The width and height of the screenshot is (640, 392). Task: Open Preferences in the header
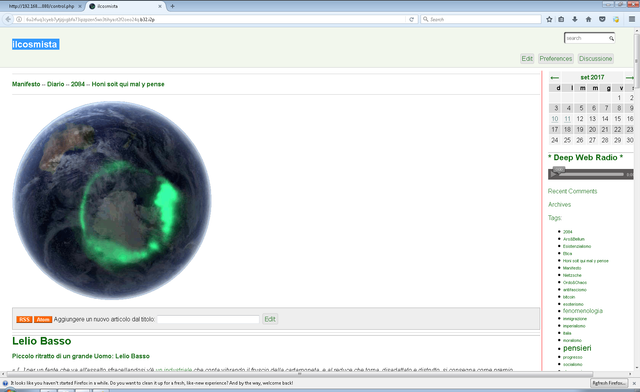click(x=556, y=58)
